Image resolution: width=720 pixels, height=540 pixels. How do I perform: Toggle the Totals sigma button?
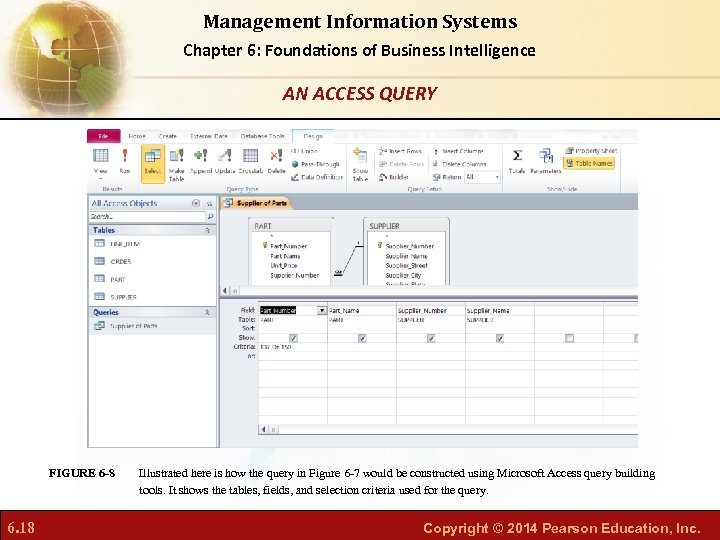pos(517,161)
